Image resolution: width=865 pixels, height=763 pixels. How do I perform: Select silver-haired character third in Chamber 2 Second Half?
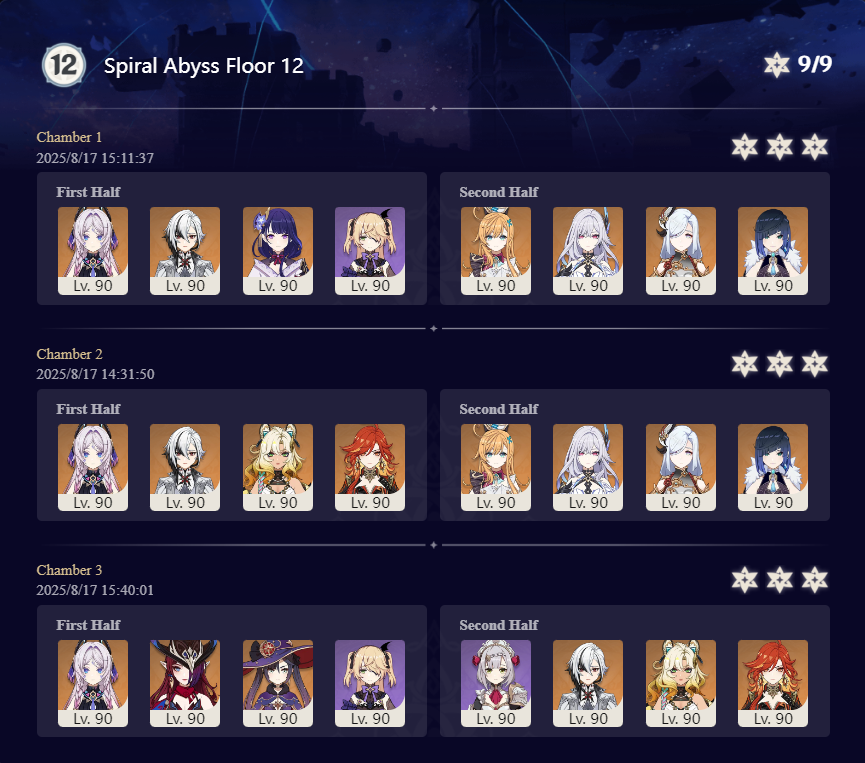(x=681, y=467)
